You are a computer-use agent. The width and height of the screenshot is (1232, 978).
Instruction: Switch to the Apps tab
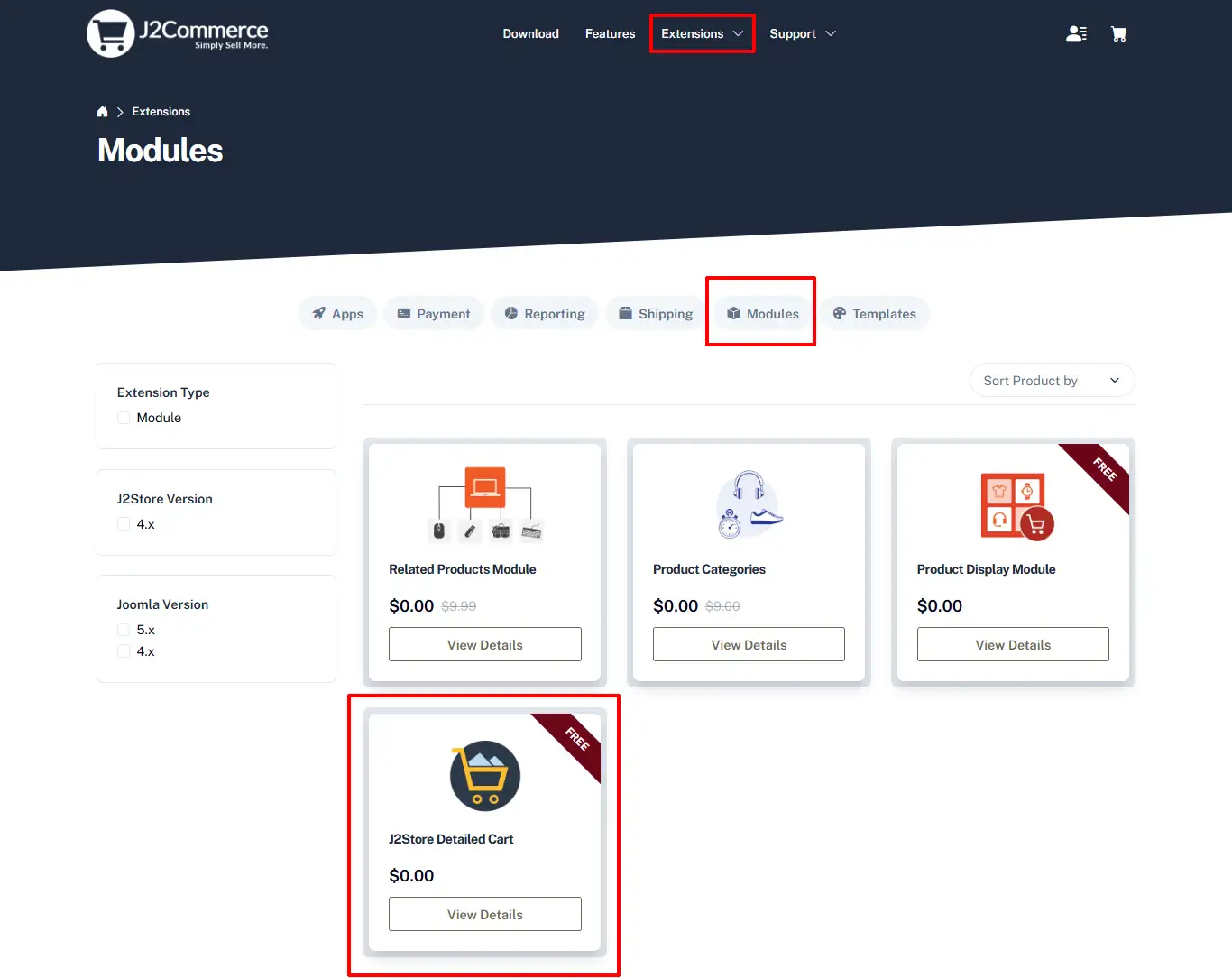pyautogui.click(x=337, y=314)
